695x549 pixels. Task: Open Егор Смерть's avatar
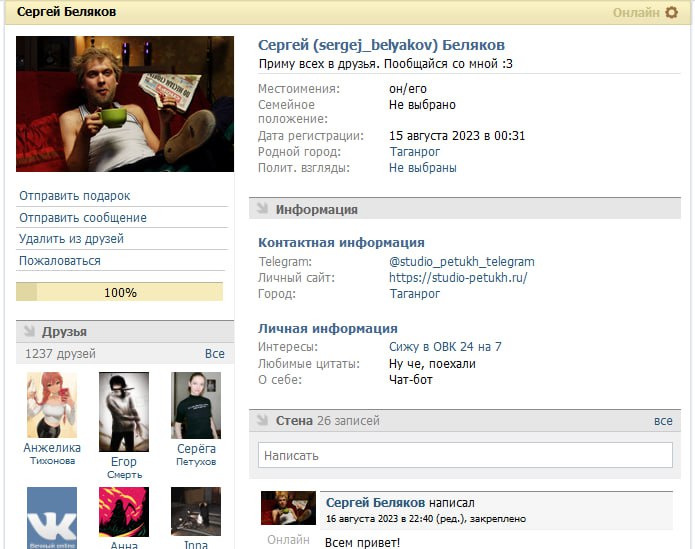coord(124,412)
